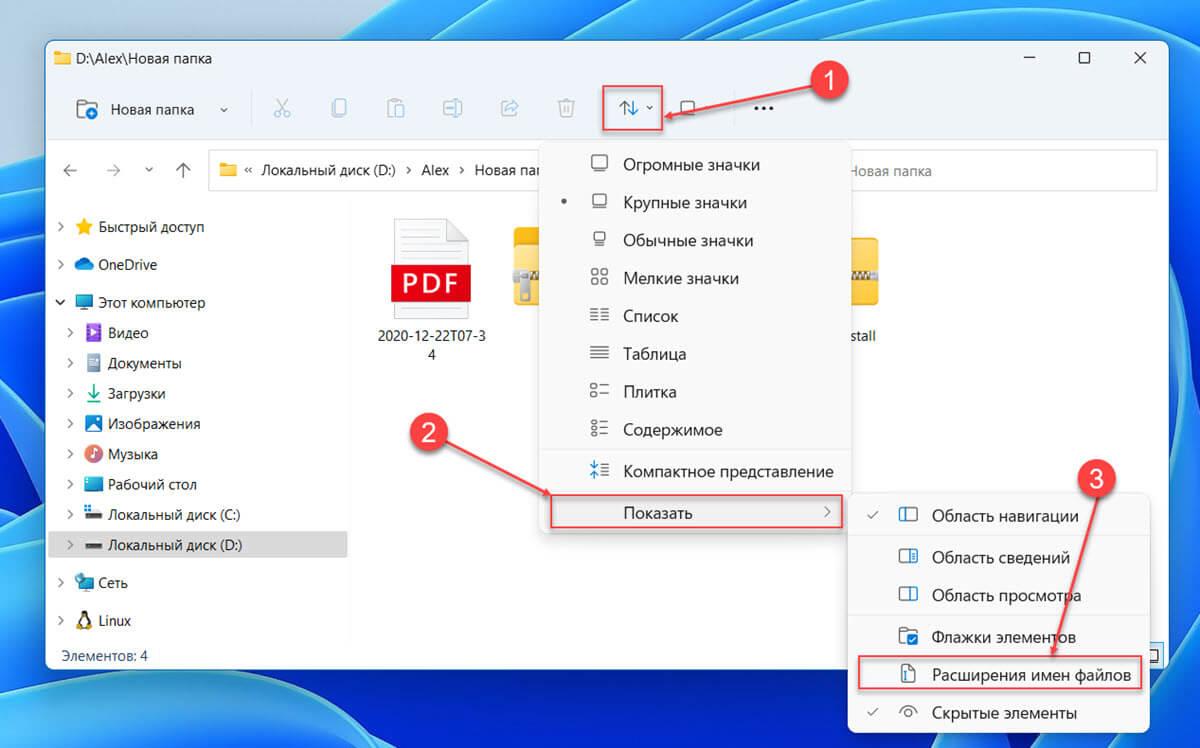This screenshot has height=748, width=1200.
Task: Click the Paste clipboard icon in toolbar
Action: (x=396, y=109)
